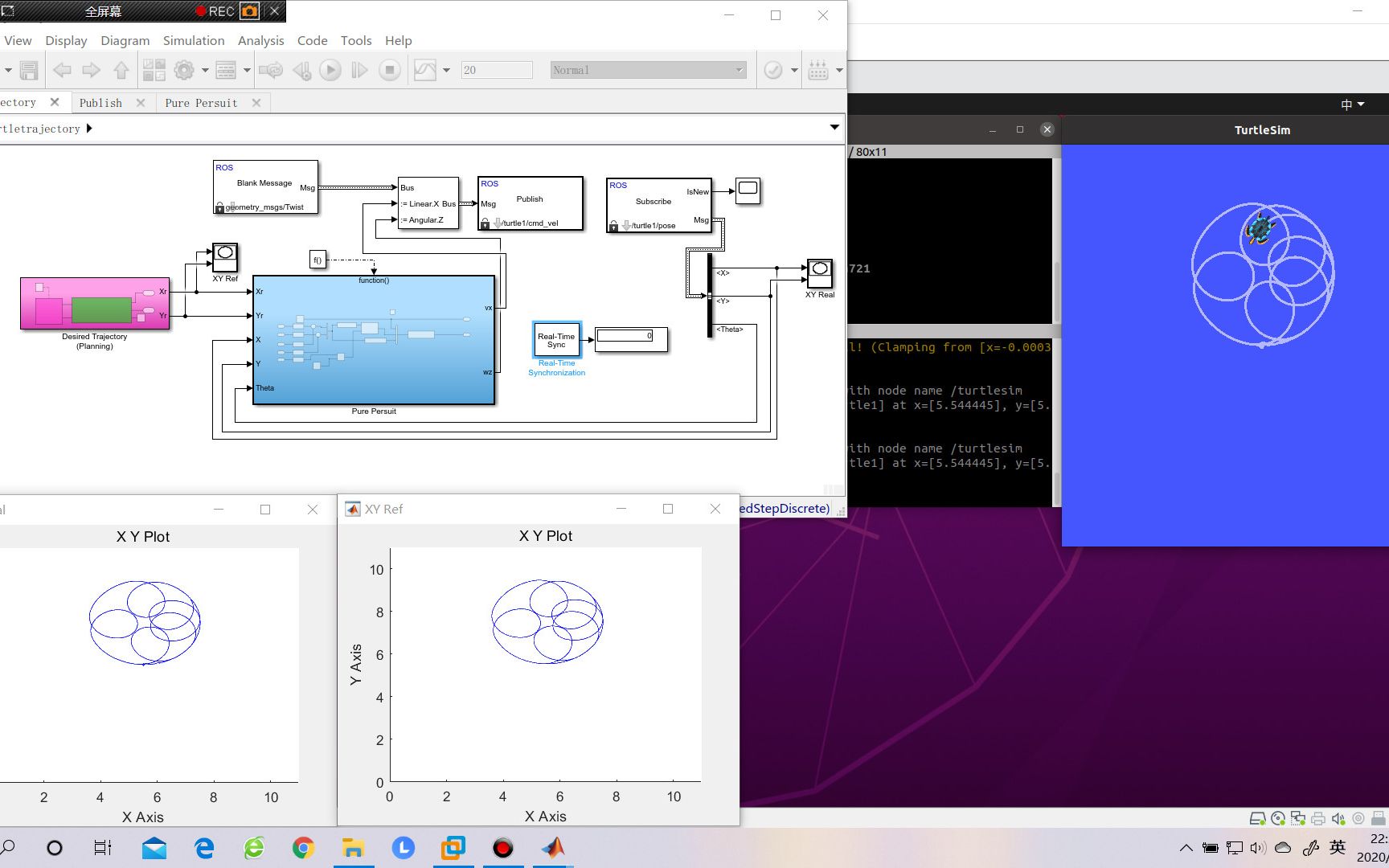Run the simulation with Play button
Screen dimensions: 1389x868
point(330,71)
